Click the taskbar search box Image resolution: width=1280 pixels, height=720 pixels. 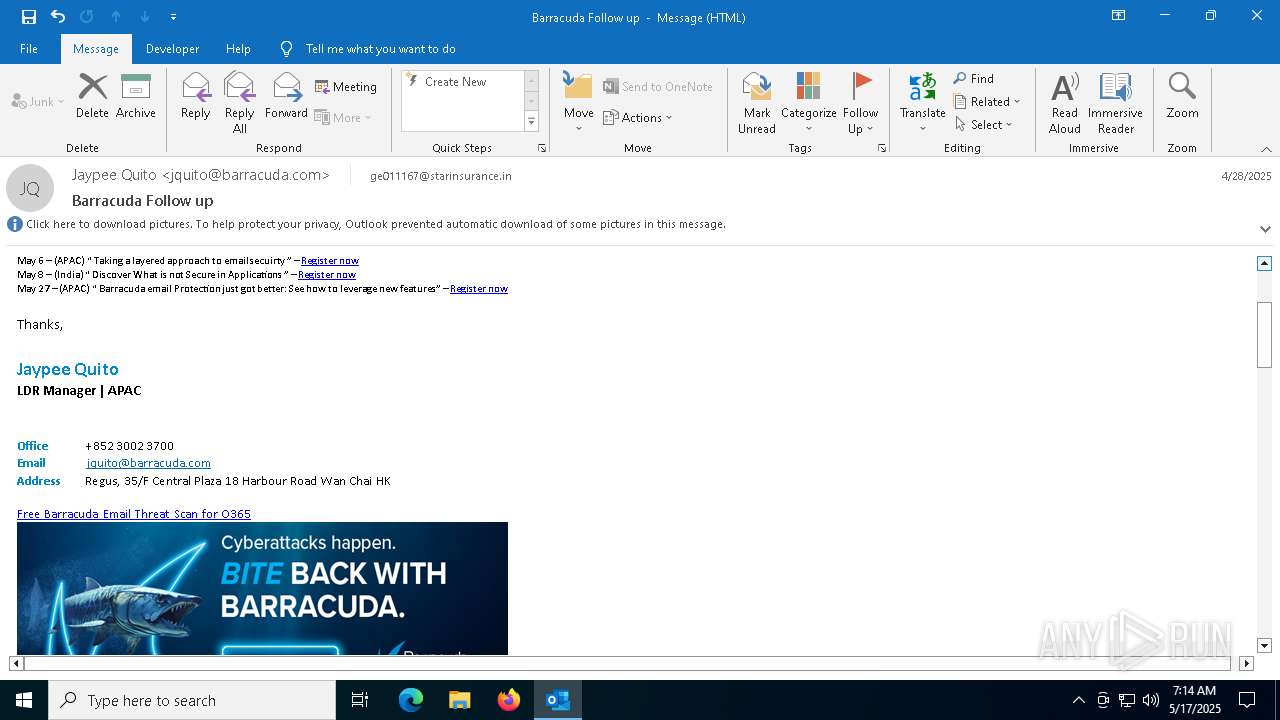click(x=192, y=700)
